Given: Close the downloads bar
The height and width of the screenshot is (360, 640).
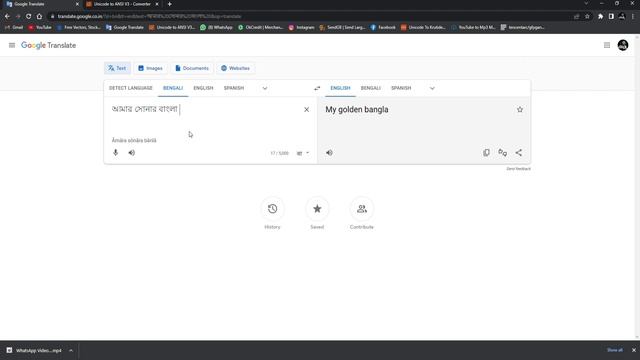Looking at the screenshot, I should [x=634, y=350].
